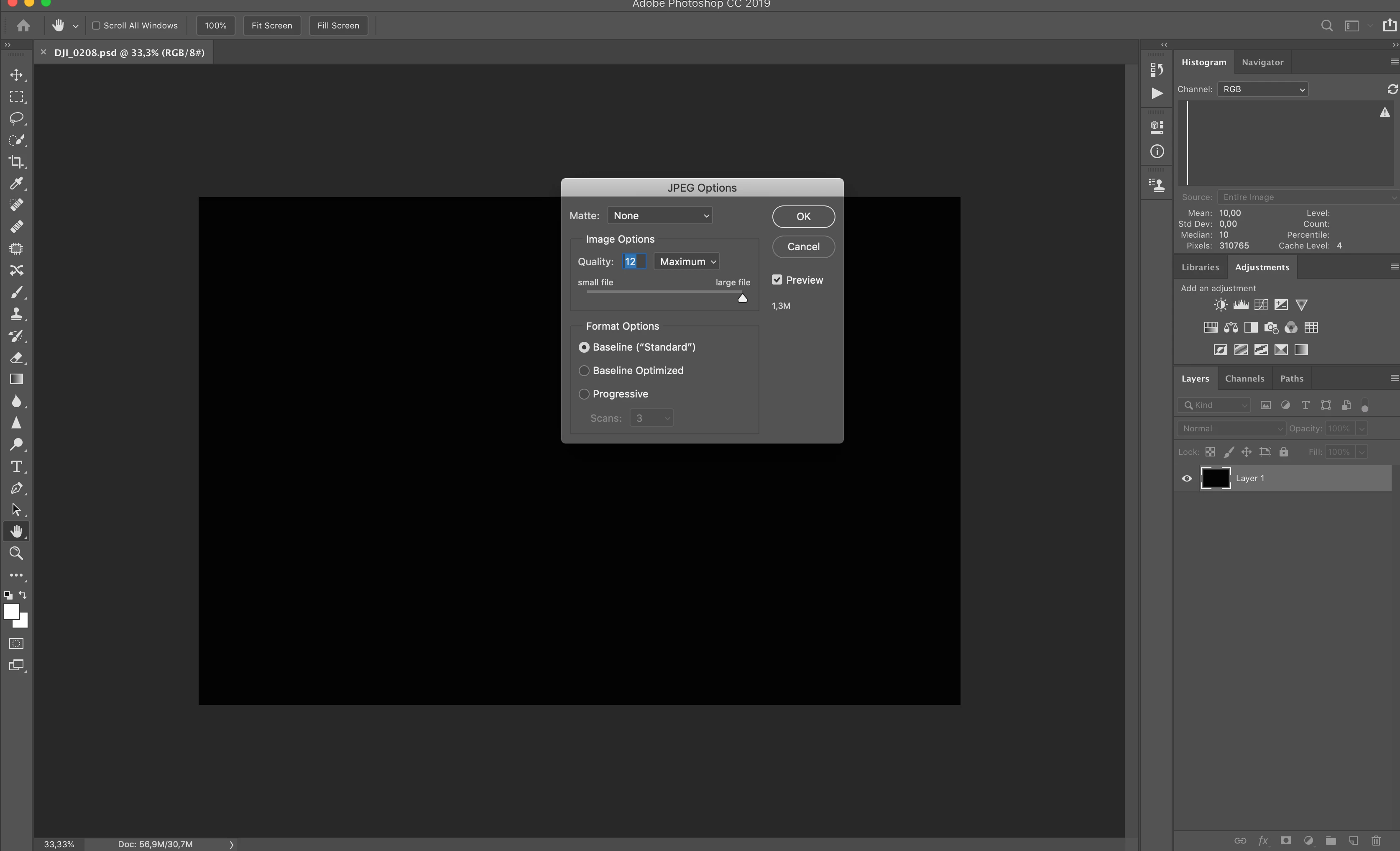This screenshot has width=1400, height=851.
Task: Open the histogram Channel RGB dropdown
Action: click(1262, 89)
